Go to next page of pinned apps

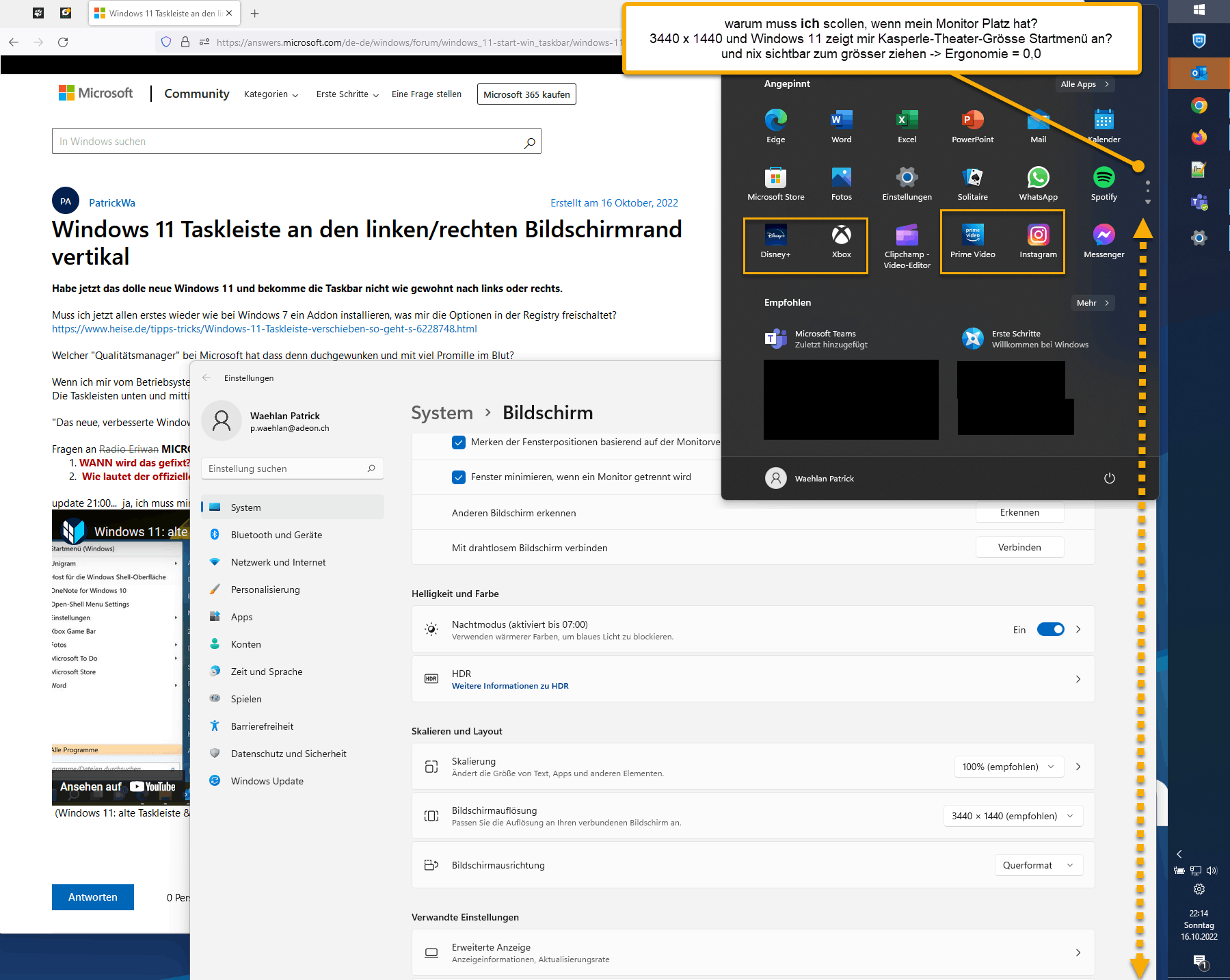pyautogui.click(x=1147, y=202)
